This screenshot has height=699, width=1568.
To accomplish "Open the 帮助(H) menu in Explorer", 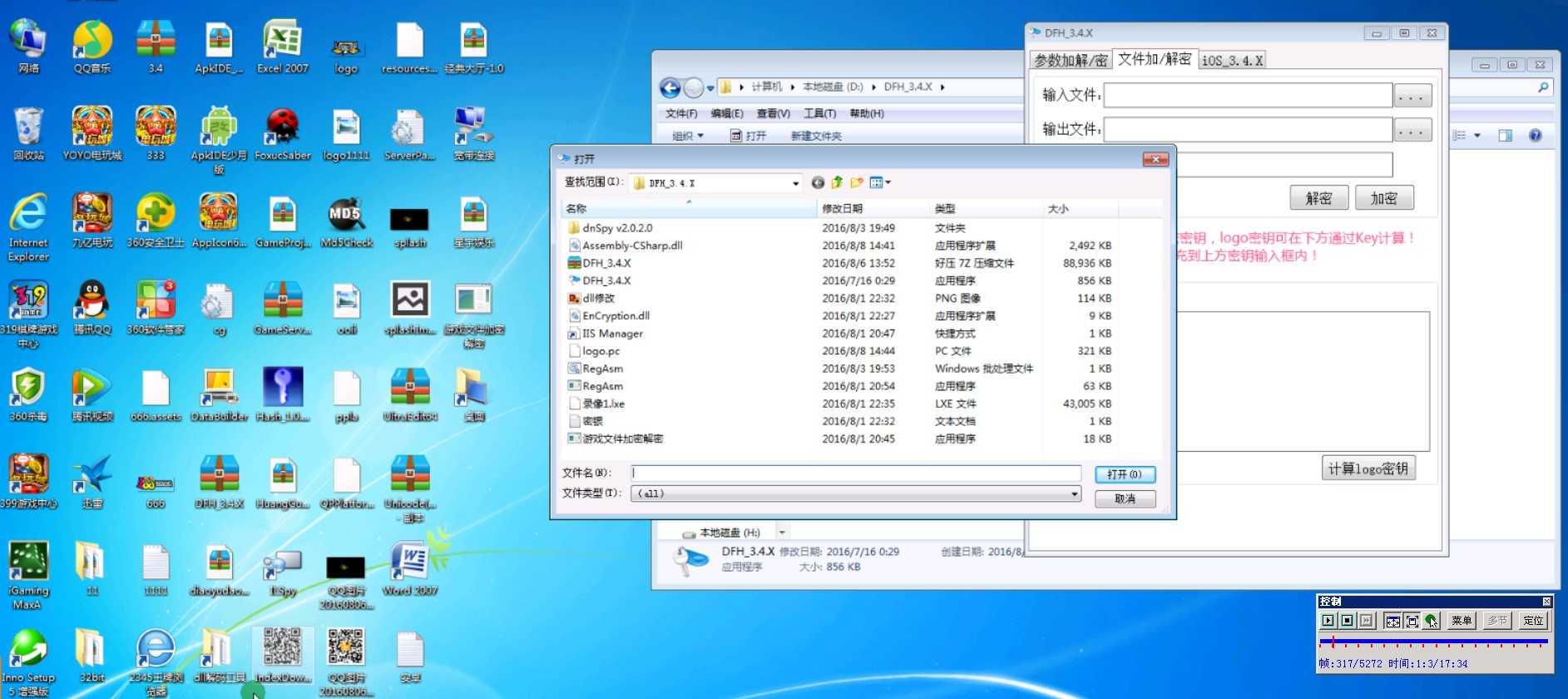I will (x=867, y=113).
